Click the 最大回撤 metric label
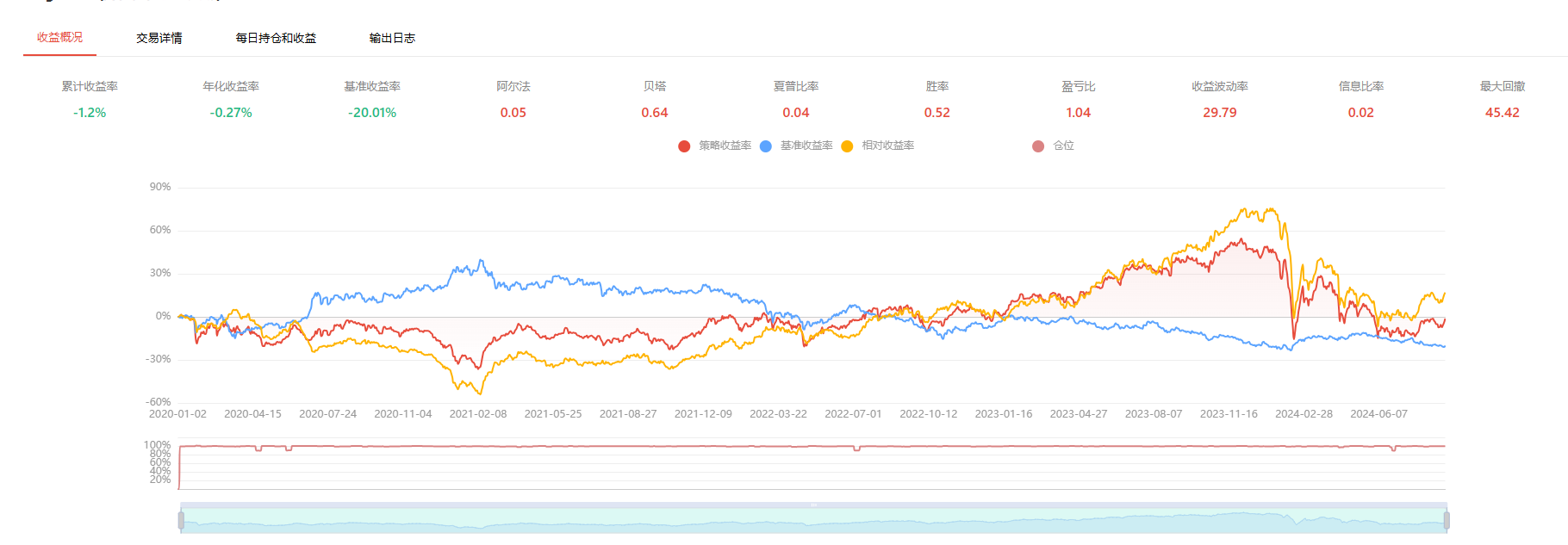Viewport: 1568px width, 545px height. tap(1503, 86)
